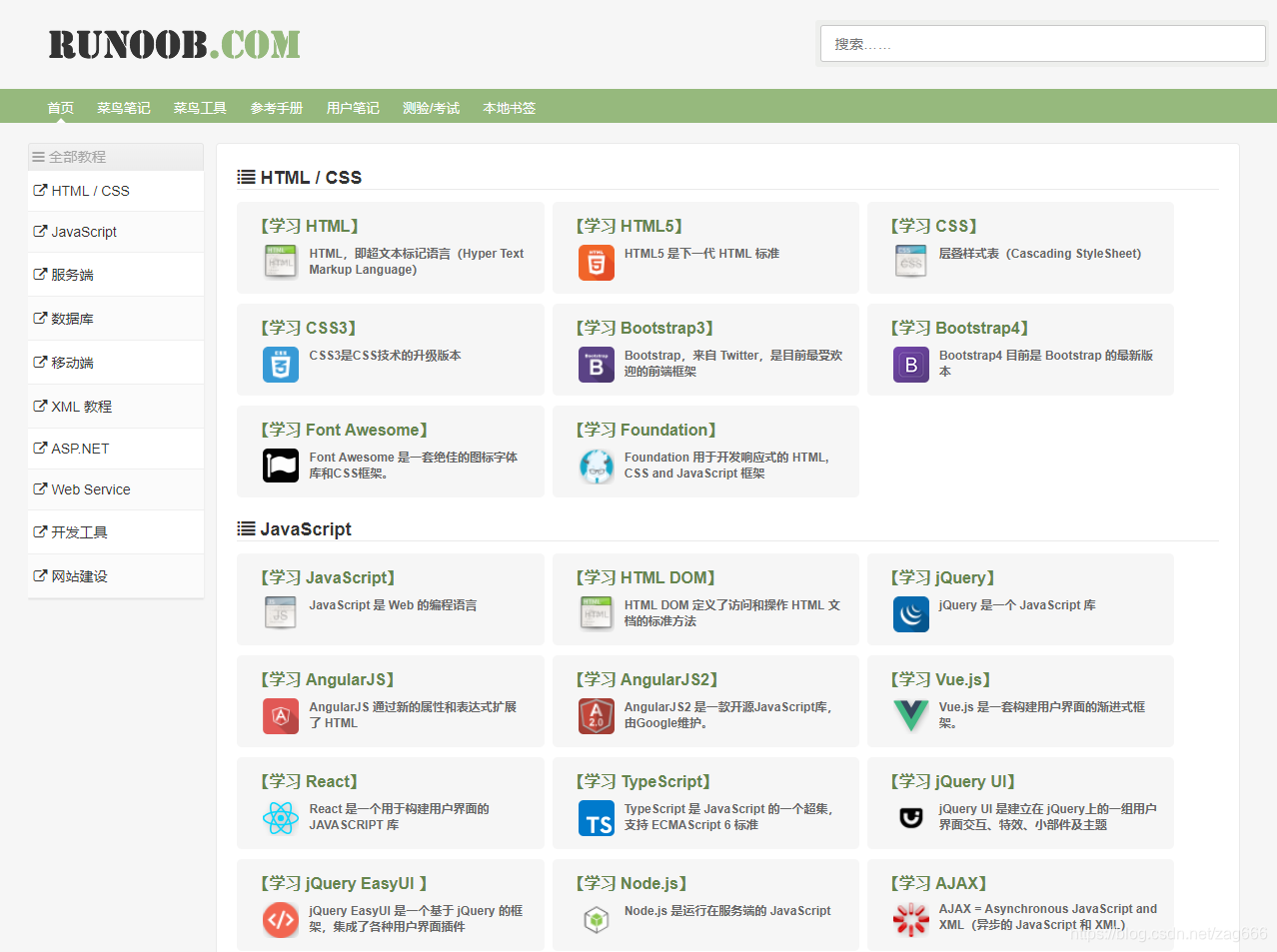Click the JavaScript JS file icon
1277x952 pixels.
(x=281, y=613)
